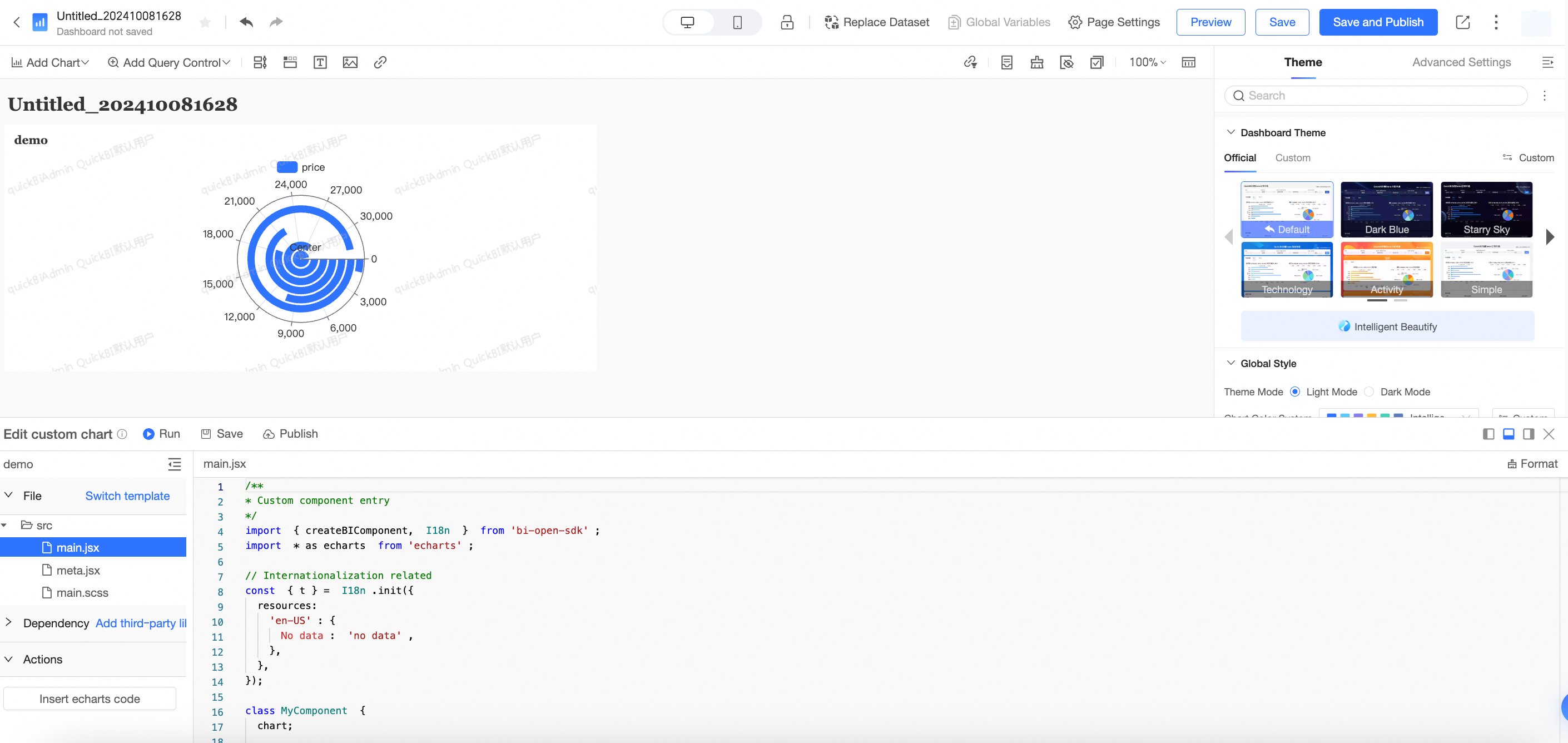This screenshot has width=1568, height=743.
Task: Open the 100% zoom dropdown
Action: pyautogui.click(x=1147, y=62)
